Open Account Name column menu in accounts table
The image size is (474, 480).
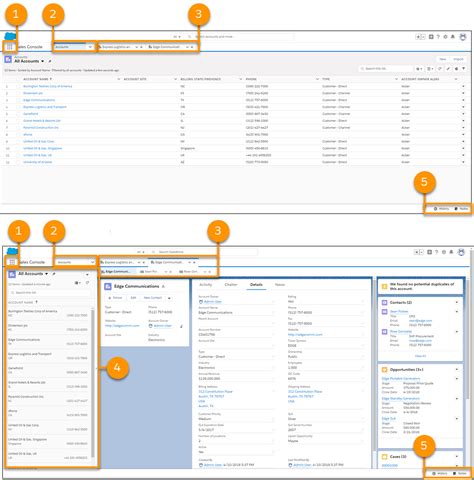[119, 79]
